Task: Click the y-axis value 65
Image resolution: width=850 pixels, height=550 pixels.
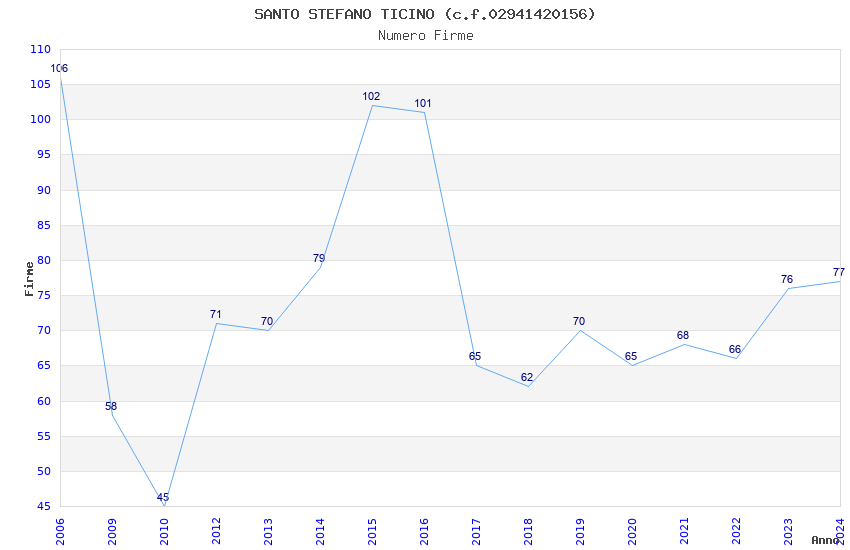Action: coord(44,366)
